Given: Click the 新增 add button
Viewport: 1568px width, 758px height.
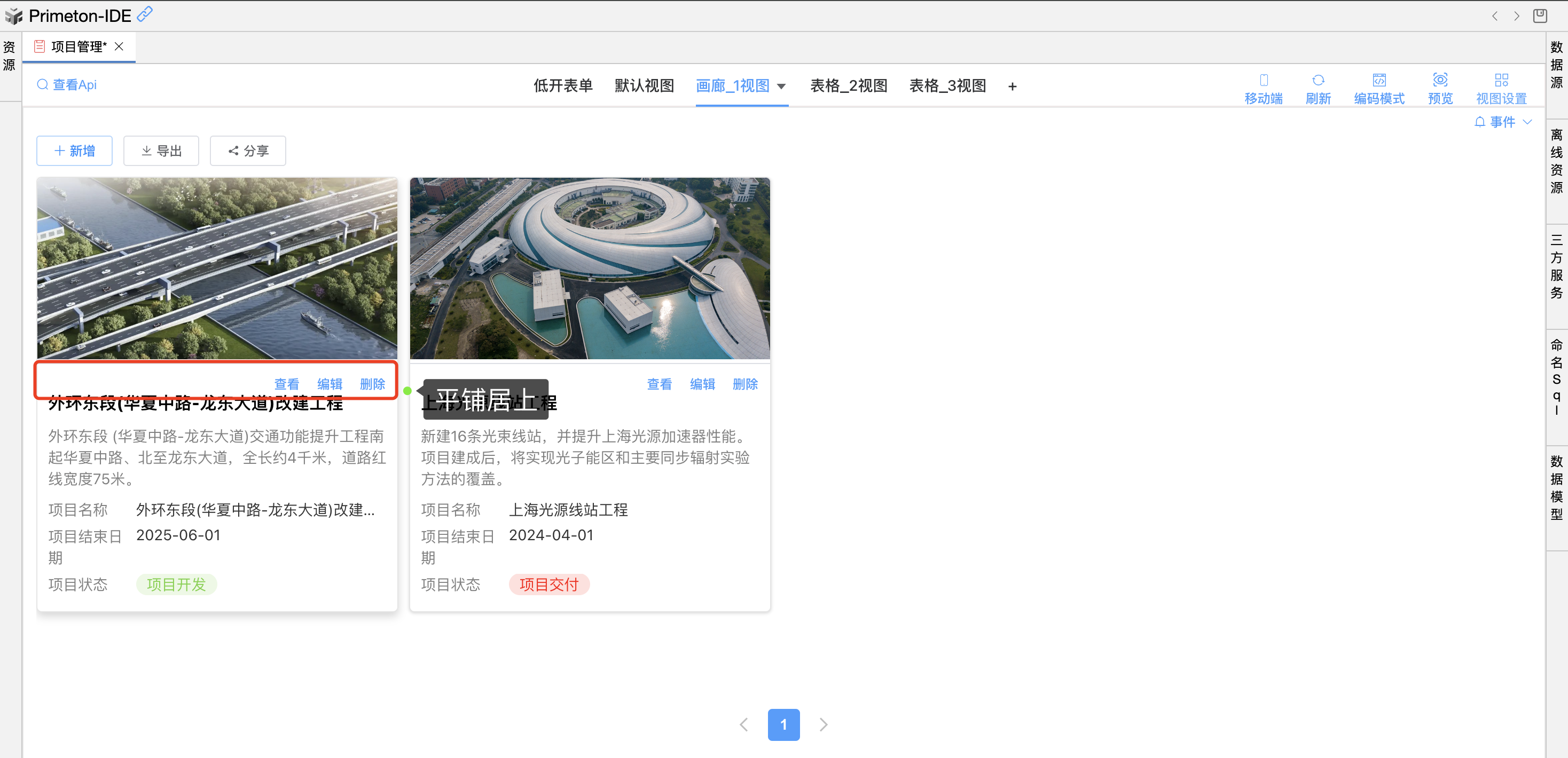Looking at the screenshot, I should [x=74, y=150].
